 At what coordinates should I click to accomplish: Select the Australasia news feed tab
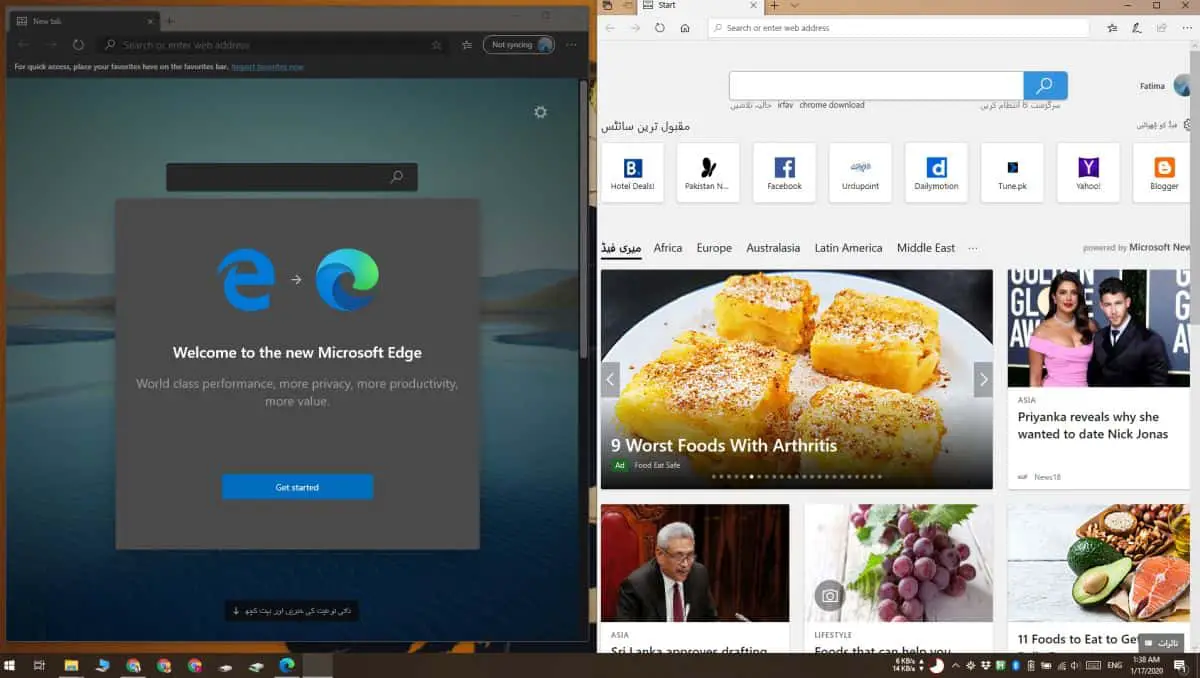[x=773, y=248]
